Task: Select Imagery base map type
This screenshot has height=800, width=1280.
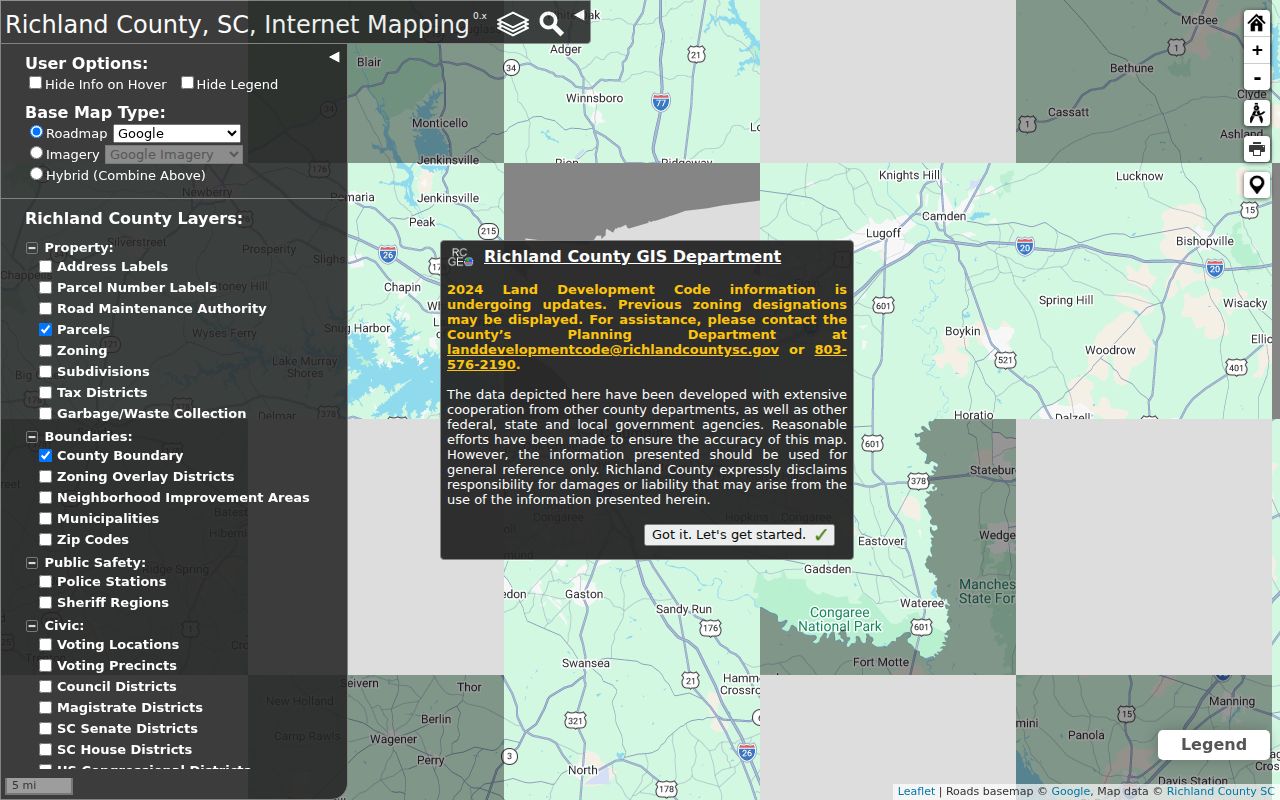Action: point(37,153)
